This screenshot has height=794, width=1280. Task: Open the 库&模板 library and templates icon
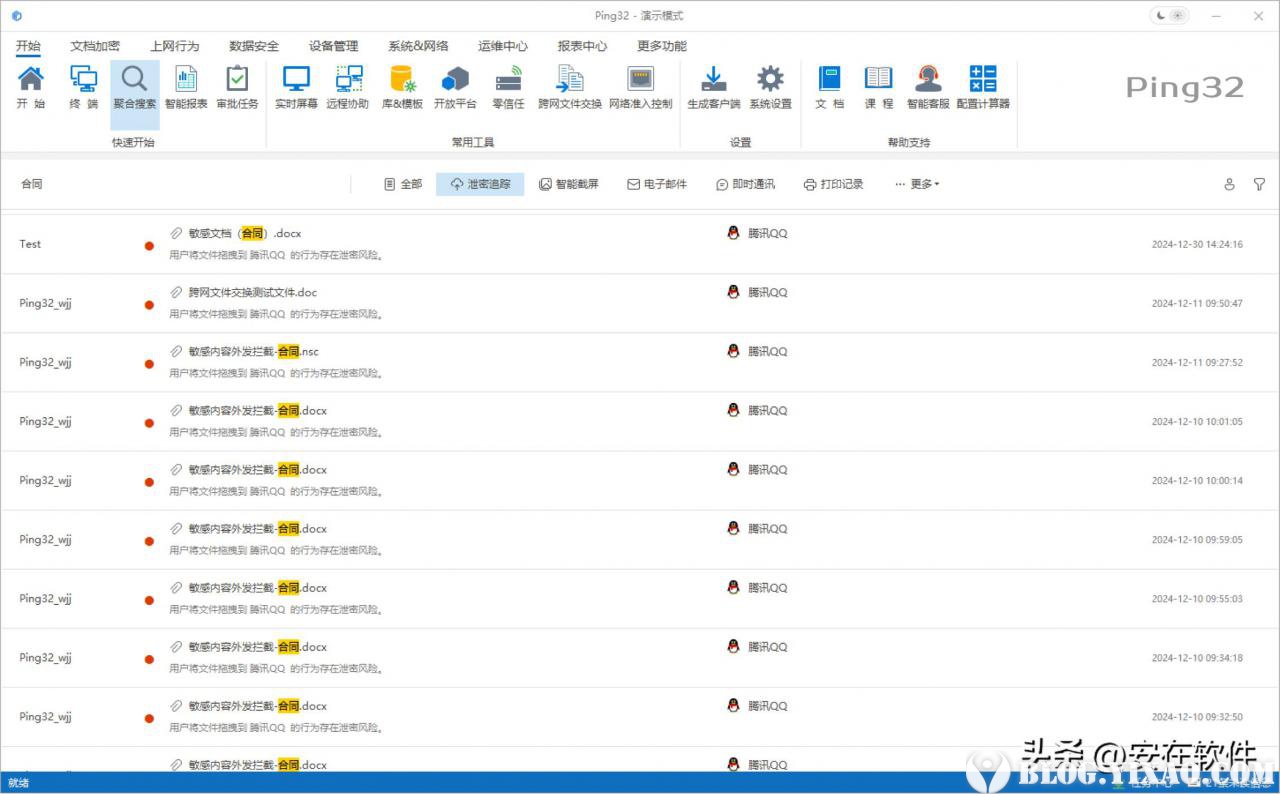click(x=402, y=87)
